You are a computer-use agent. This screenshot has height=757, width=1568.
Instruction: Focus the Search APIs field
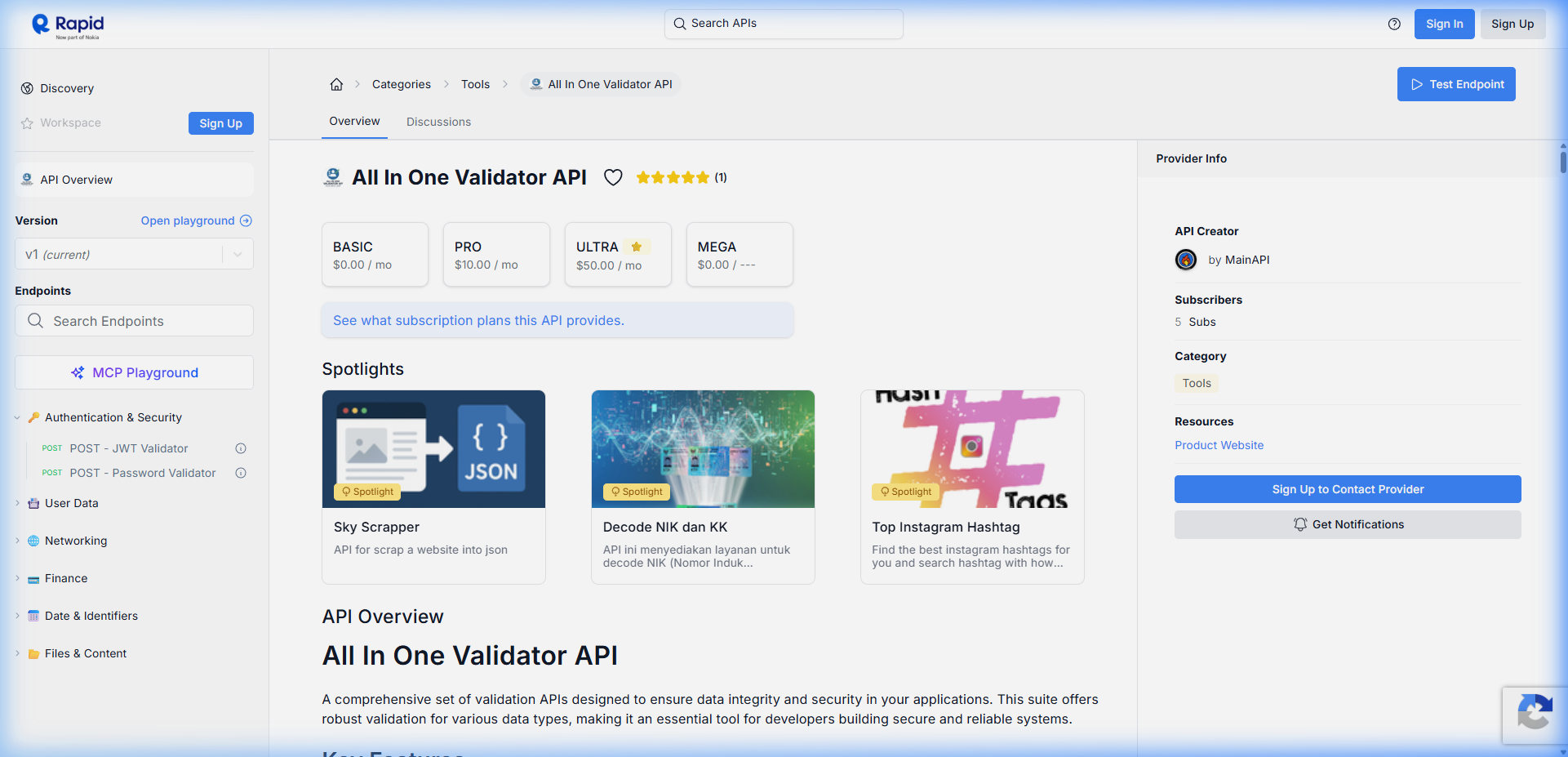click(784, 24)
